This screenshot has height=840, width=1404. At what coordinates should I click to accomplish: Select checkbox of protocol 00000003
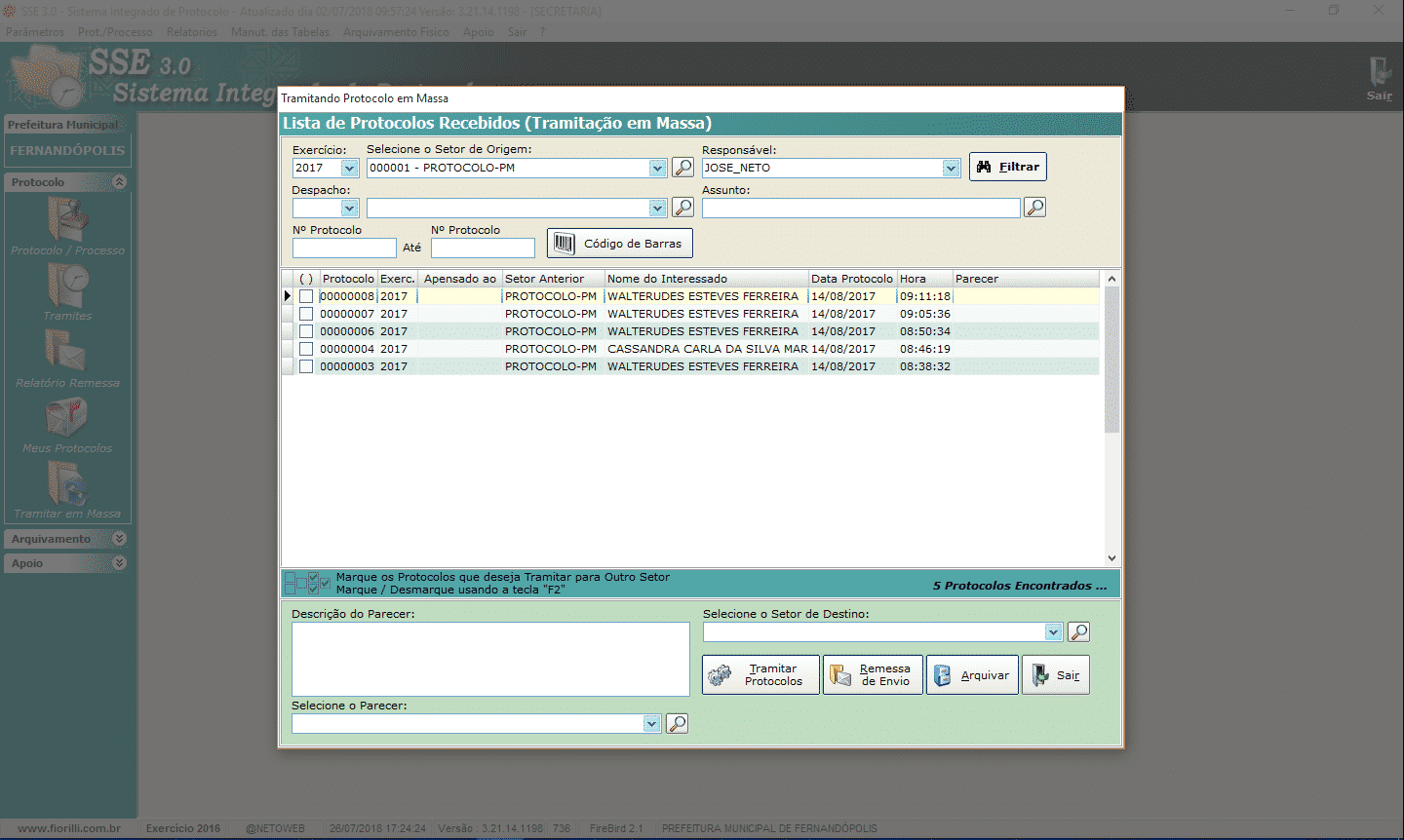(x=306, y=366)
